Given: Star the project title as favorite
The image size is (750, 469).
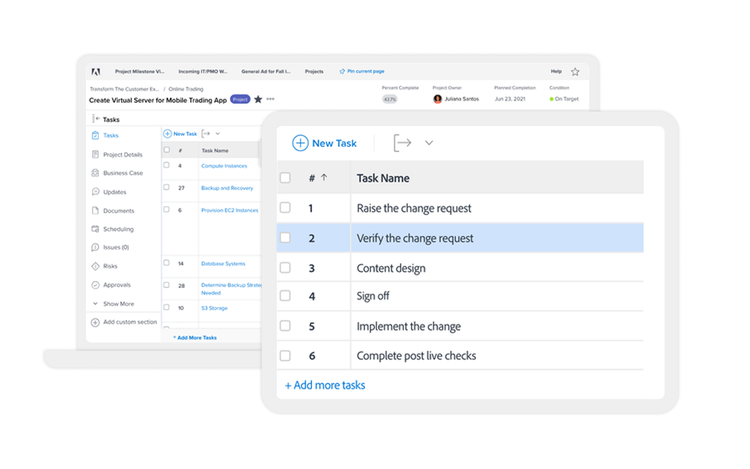Looking at the screenshot, I should click(x=258, y=99).
